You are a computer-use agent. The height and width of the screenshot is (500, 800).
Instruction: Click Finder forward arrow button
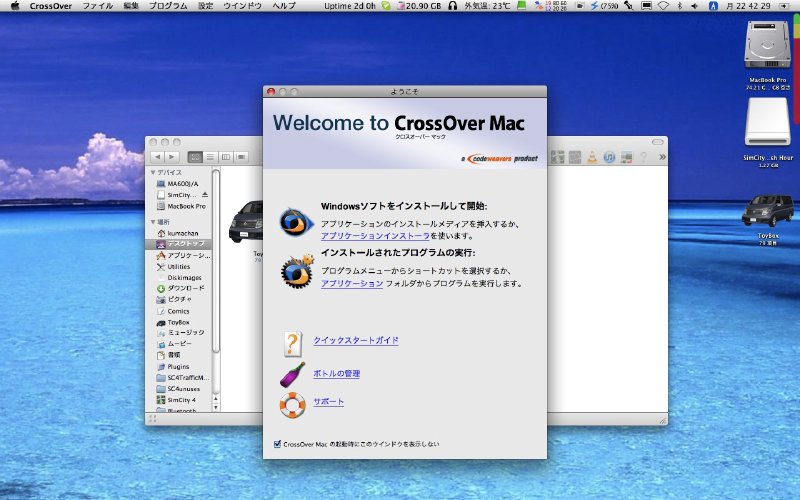pos(172,157)
